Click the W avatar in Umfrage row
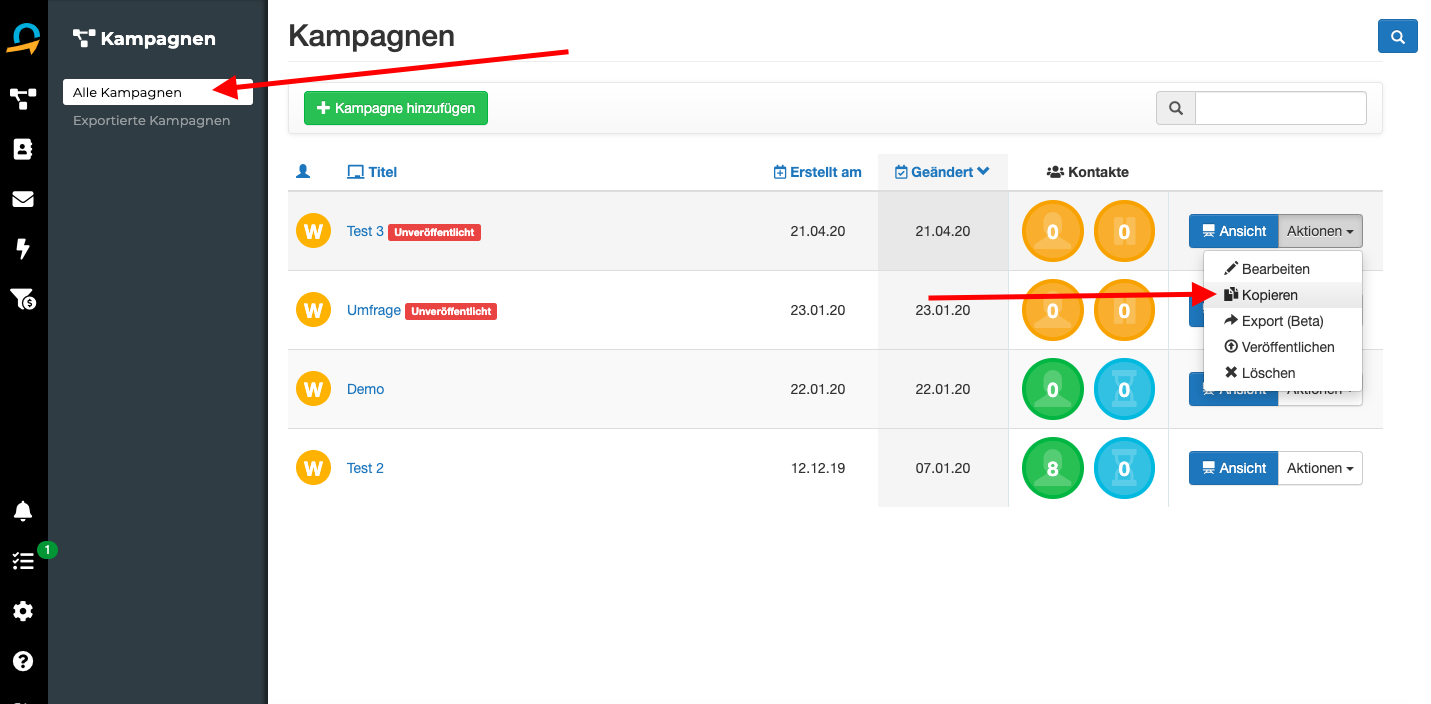Viewport: 1431px width, 704px height. pos(313,310)
